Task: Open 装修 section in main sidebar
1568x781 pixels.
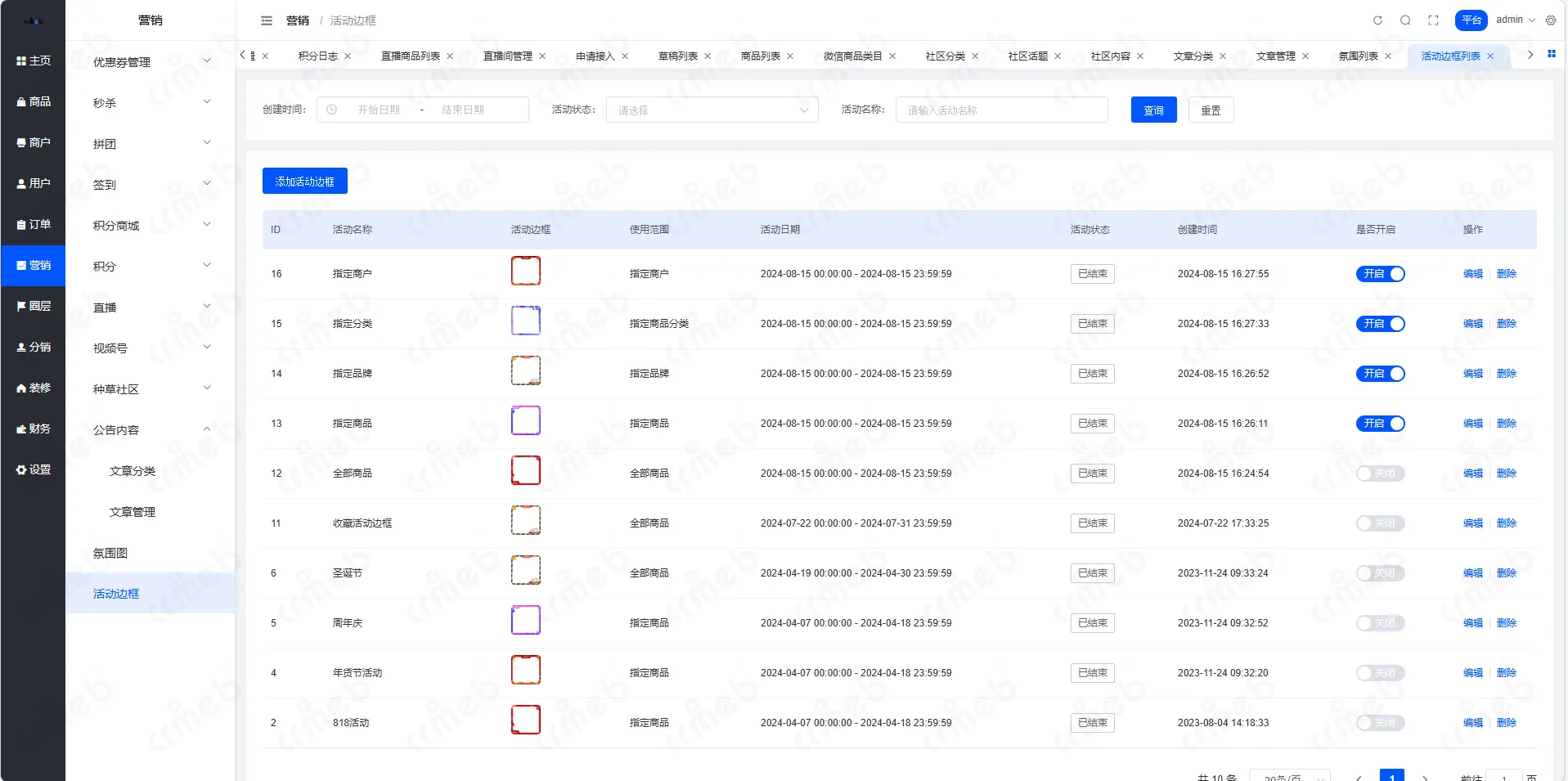Action: coord(34,388)
